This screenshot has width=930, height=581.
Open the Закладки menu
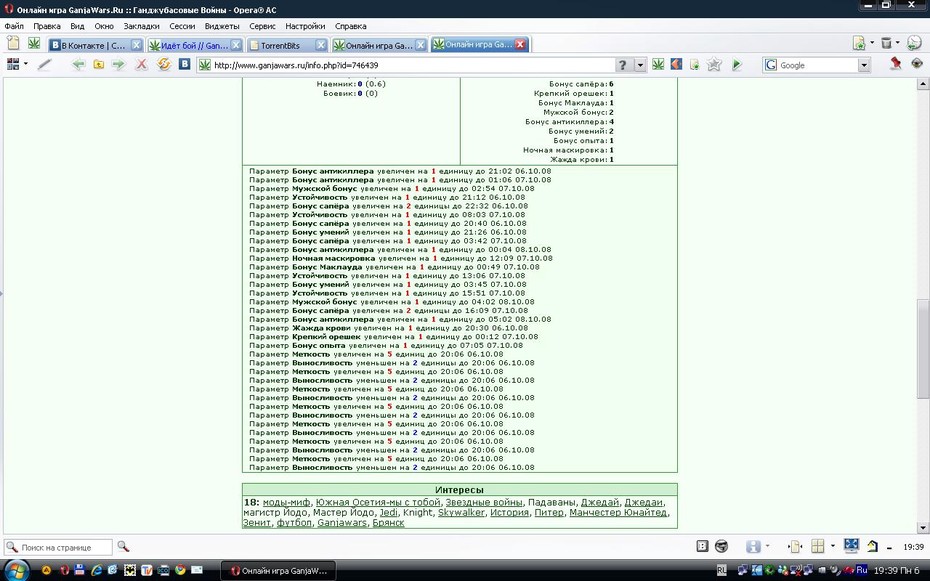pos(141,26)
